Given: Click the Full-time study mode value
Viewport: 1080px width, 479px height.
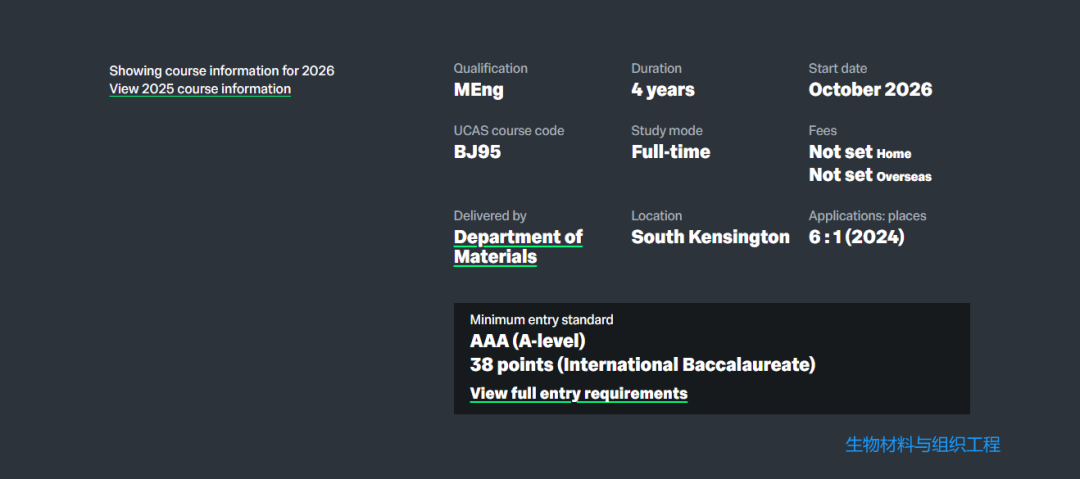Looking at the screenshot, I should pyautogui.click(x=670, y=152).
